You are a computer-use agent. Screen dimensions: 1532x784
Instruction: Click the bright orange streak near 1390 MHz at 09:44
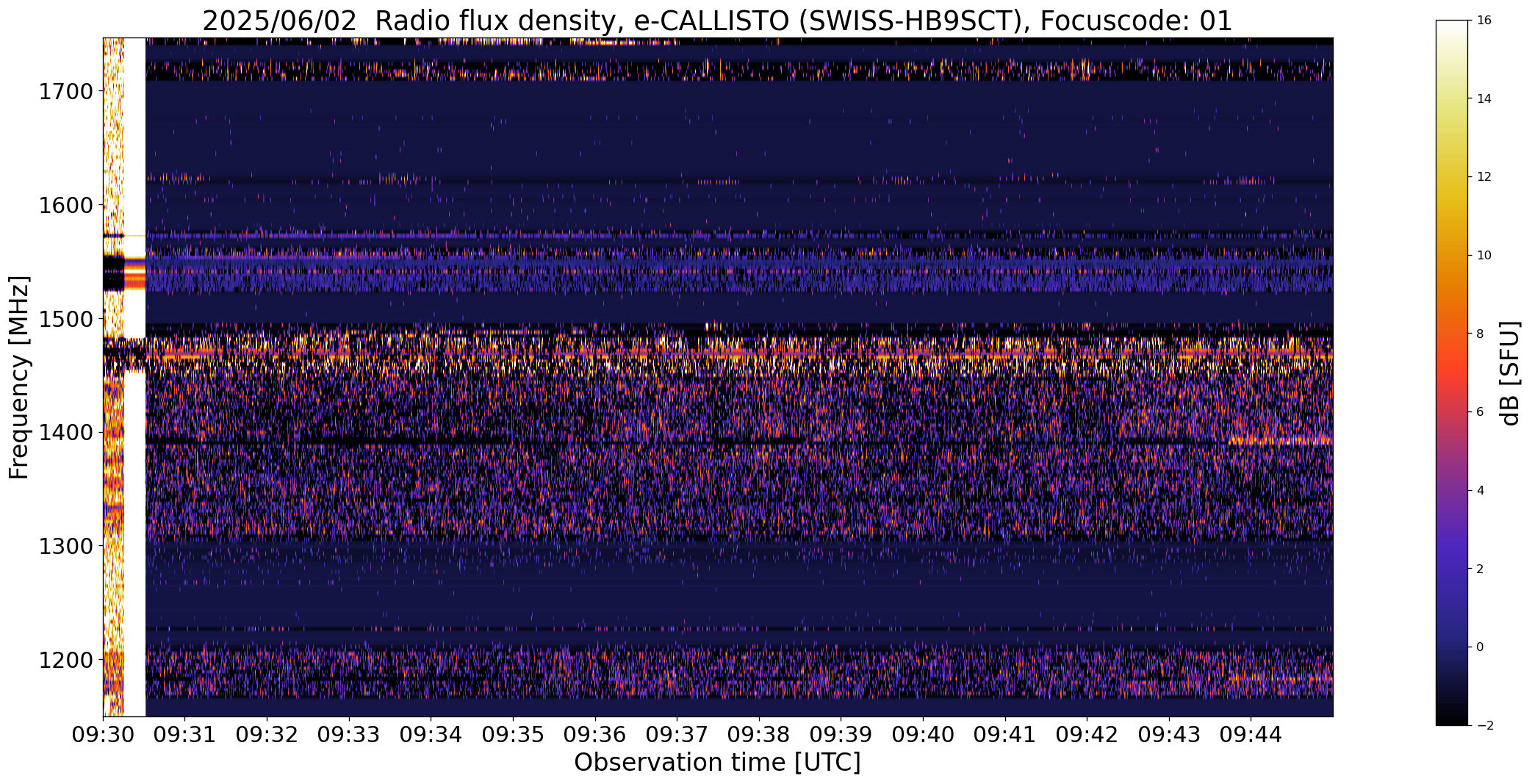1280,441
